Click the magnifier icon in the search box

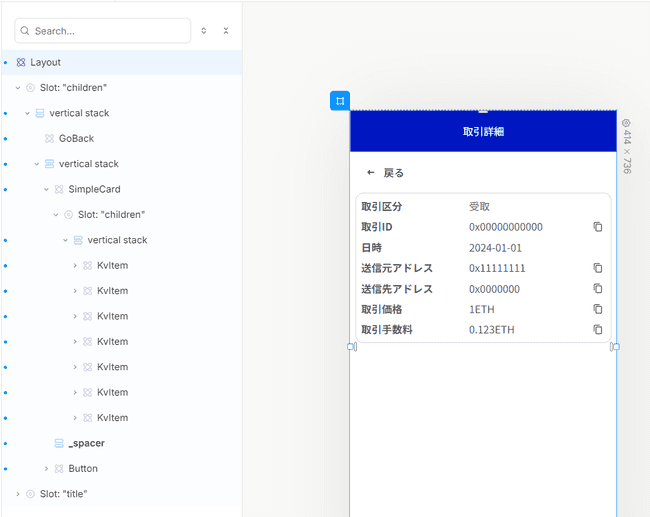[x=25, y=31]
